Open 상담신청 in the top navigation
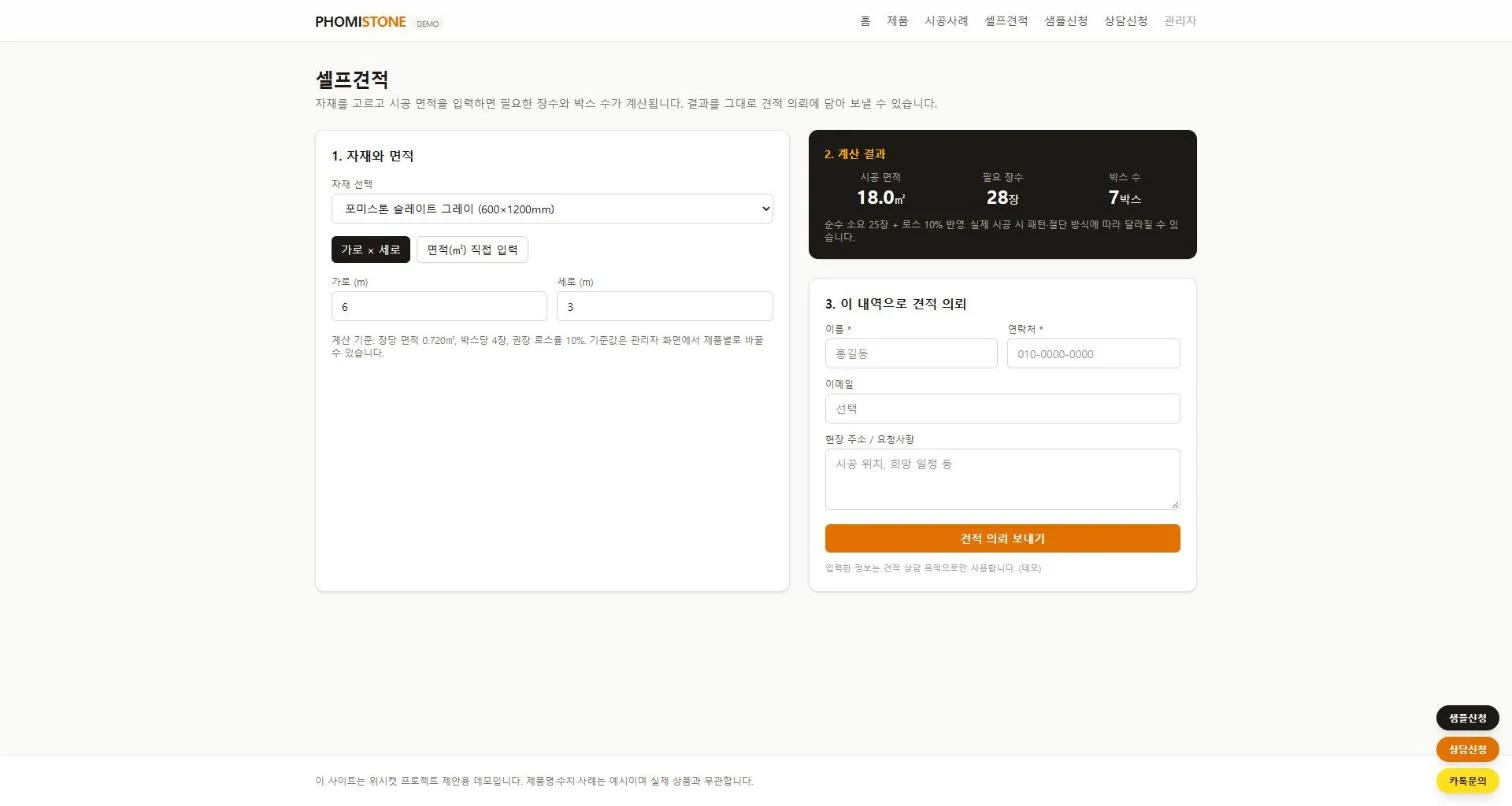The image size is (1512, 806). [1126, 21]
